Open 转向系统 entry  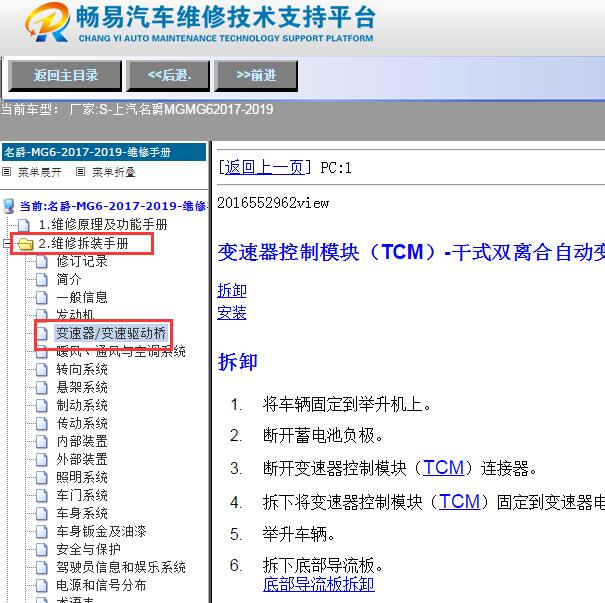tap(82, 370)
